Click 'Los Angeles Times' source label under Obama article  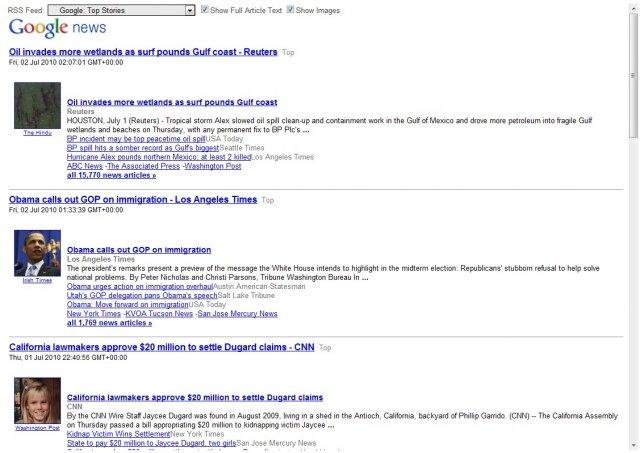[101, 259]
